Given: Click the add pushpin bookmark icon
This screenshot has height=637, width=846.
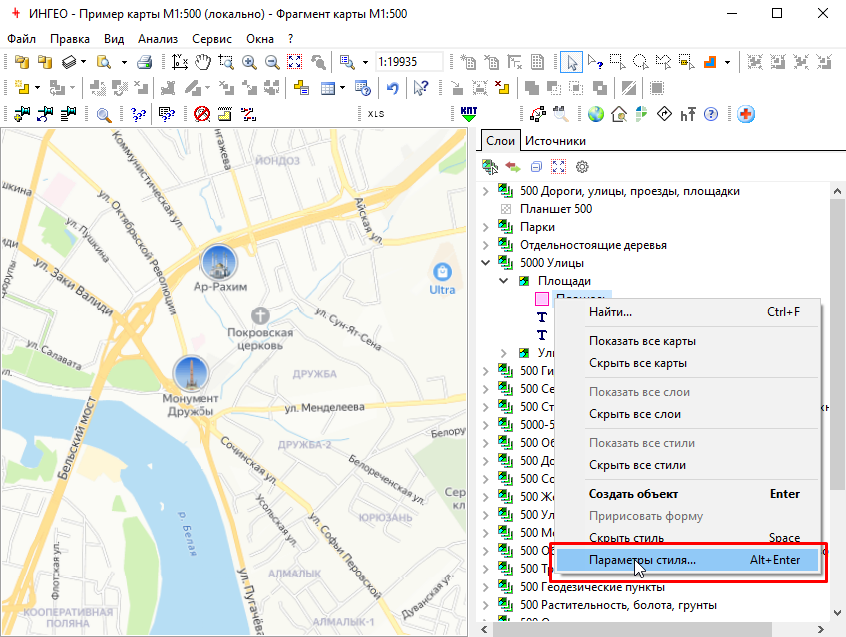Looking at the screenshot, I should (x=22, y=114).
